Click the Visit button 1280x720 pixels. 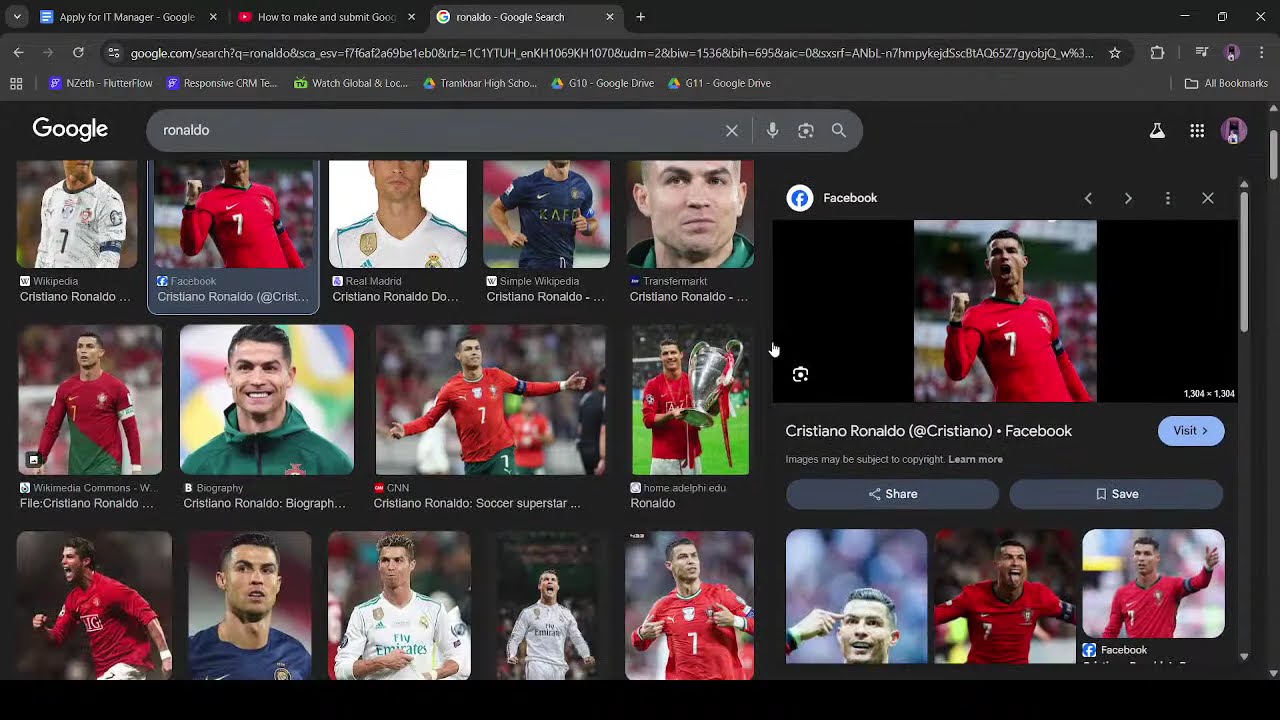(1191, 431)
